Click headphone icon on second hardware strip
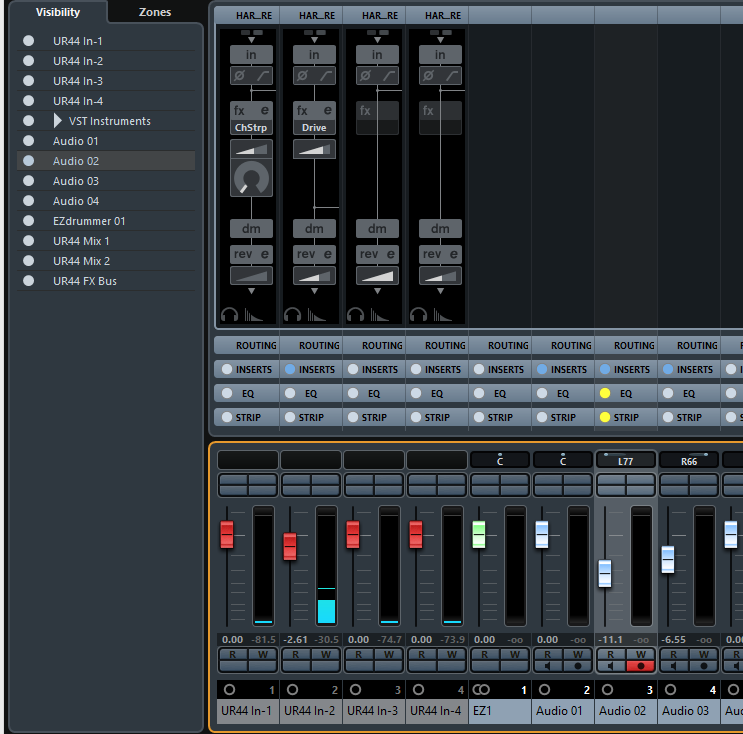Screen dimensions: 743x734 coord(293,314)
